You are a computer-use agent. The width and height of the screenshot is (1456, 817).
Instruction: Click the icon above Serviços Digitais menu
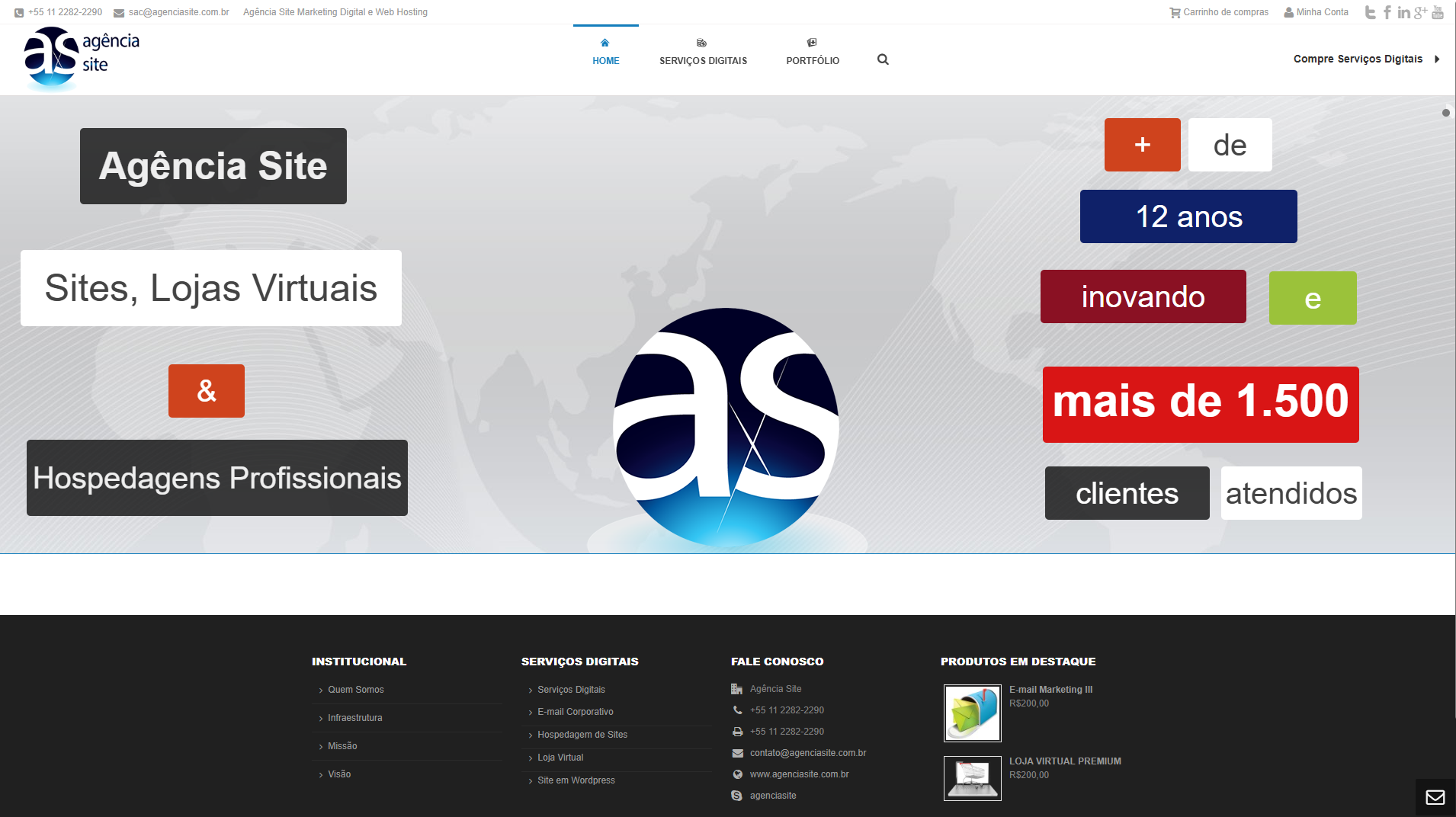point(702,43)
